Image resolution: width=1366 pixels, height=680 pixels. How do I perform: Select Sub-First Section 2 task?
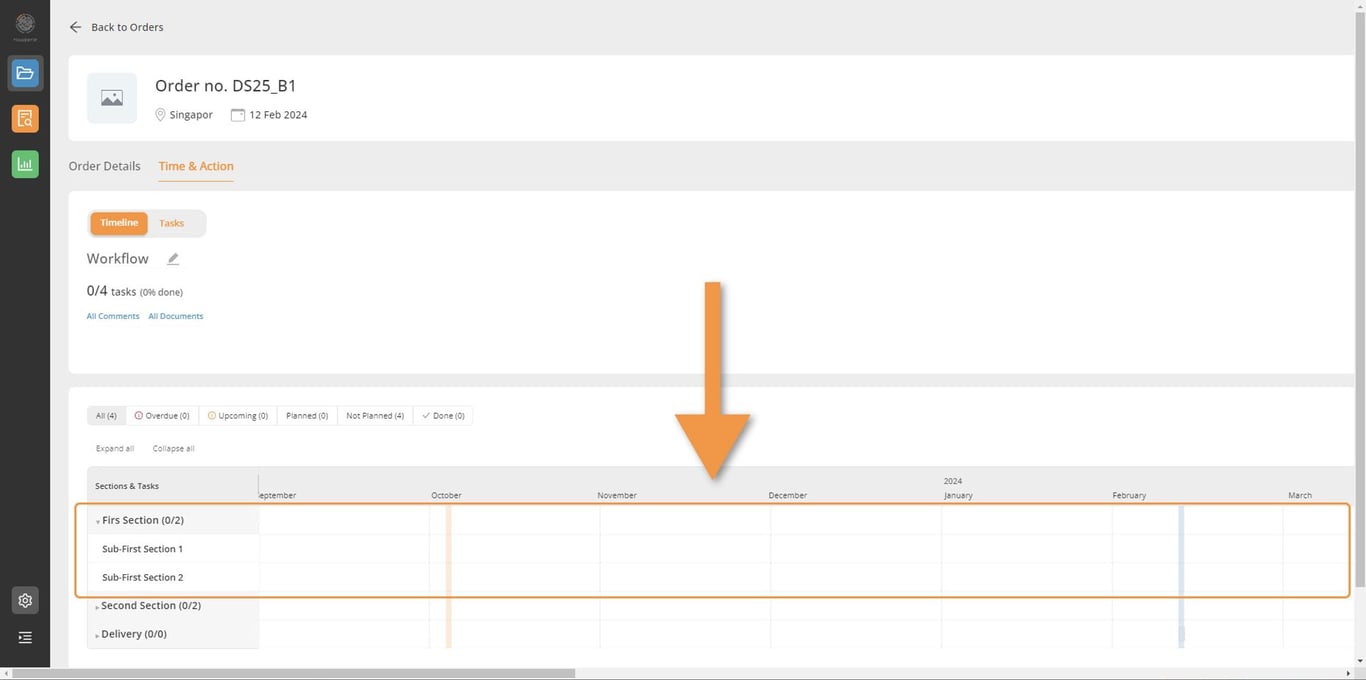[x=142, y=577]
